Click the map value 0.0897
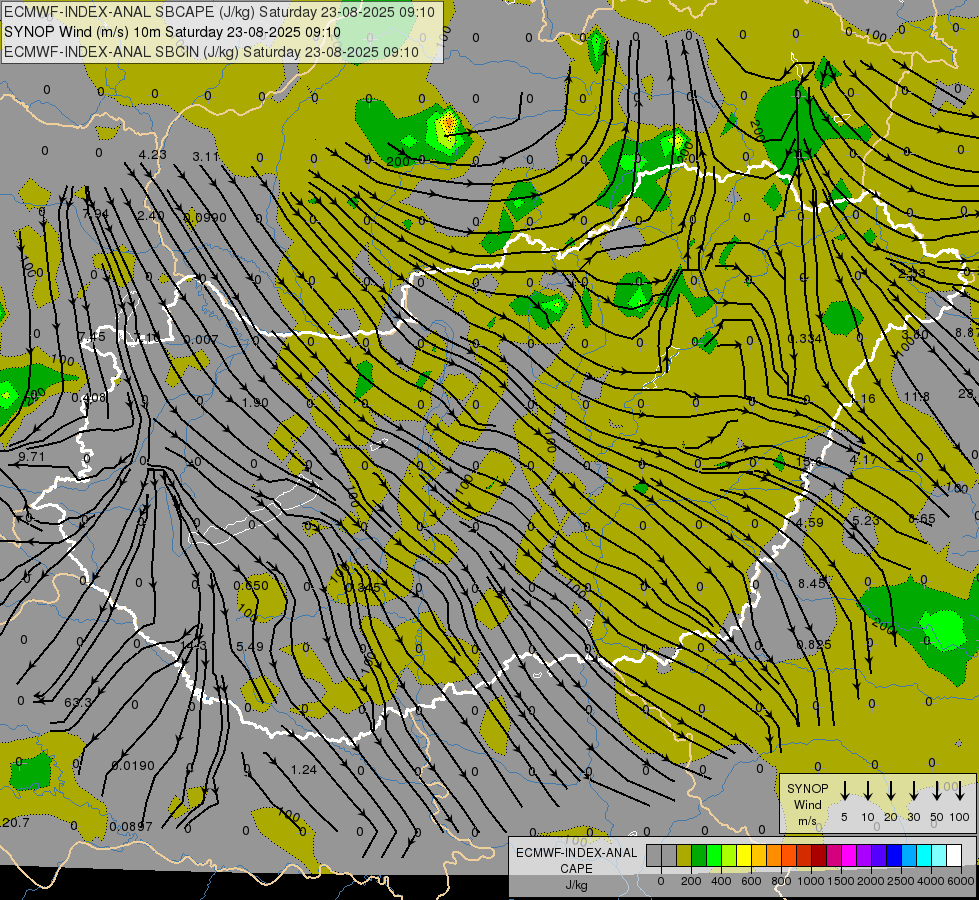Image resolution: width=979 pixels, height=900 pixels. (x=130, y=826)
